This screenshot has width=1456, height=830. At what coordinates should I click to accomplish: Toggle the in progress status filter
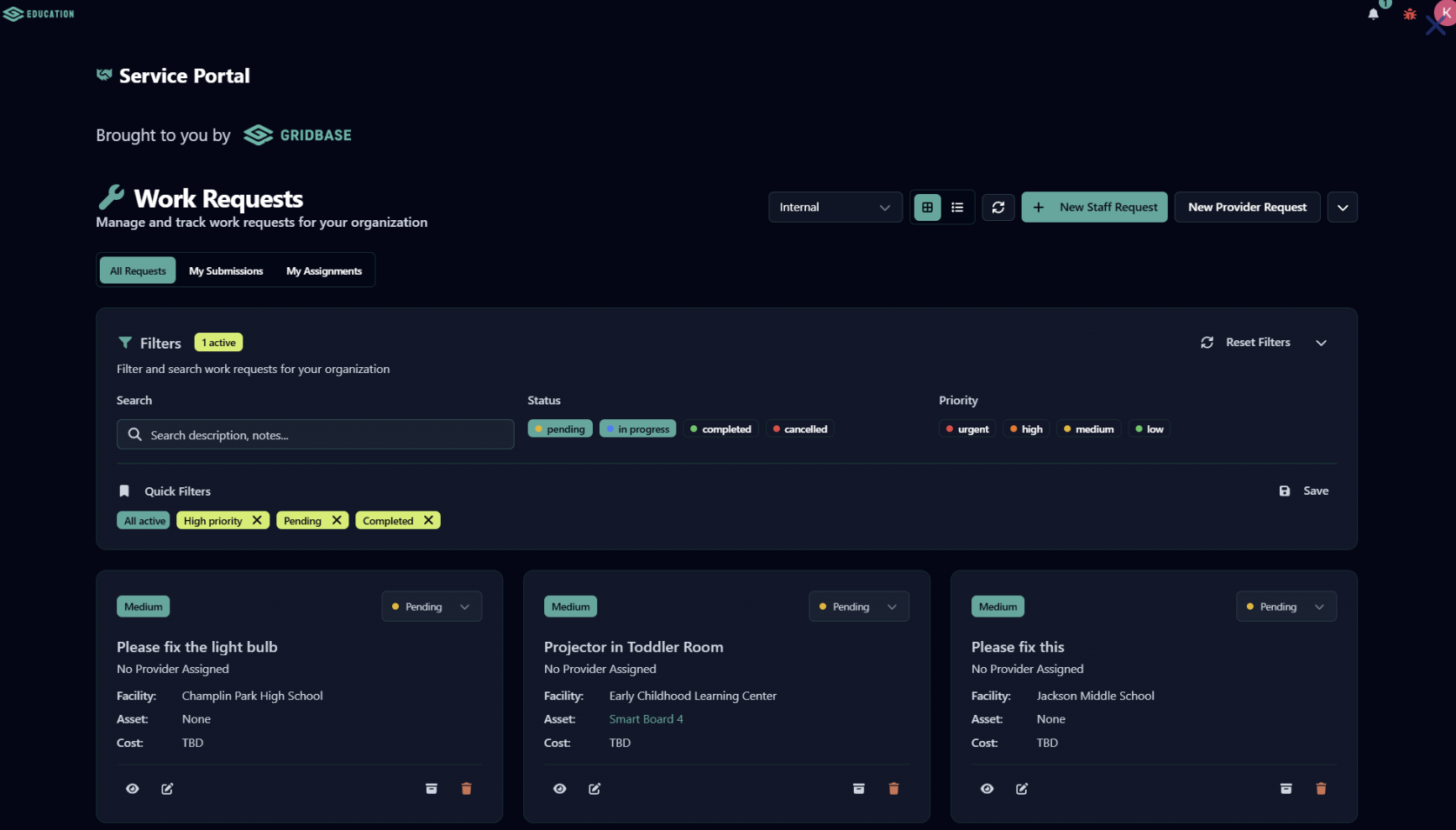click(x=637, y=429)
